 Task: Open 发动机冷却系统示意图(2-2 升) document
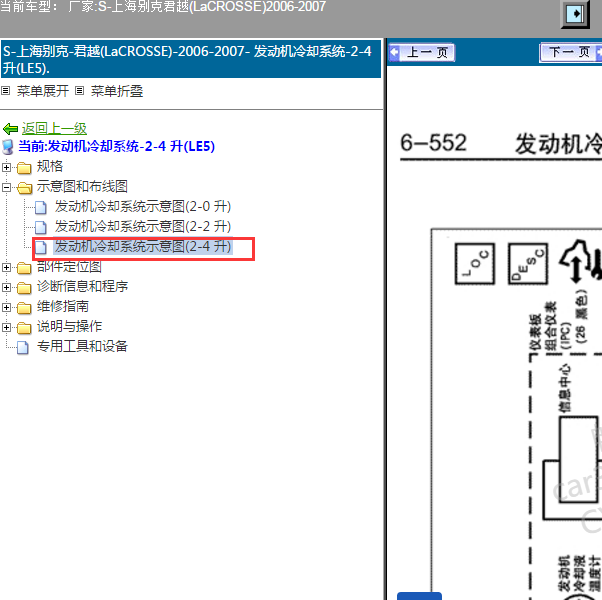(x=142, y=226)
